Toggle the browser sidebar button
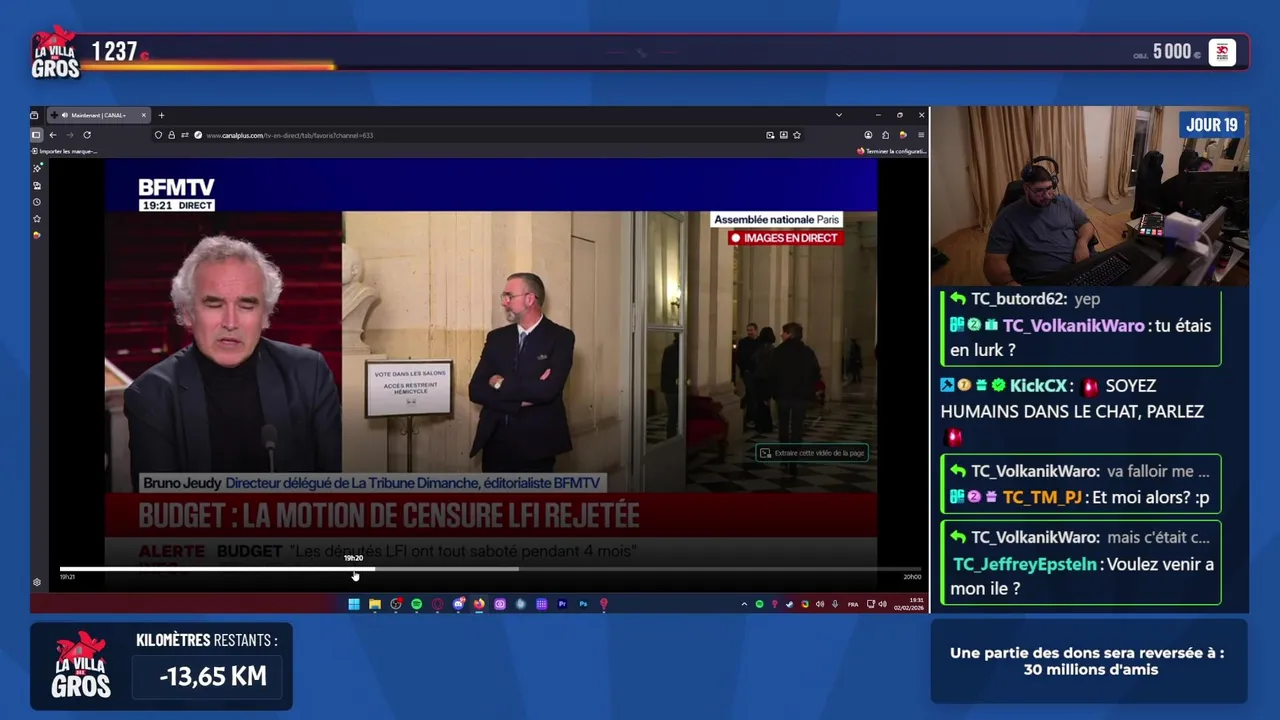The width and height of the screenshot is (1280, 720). (36, 135)
